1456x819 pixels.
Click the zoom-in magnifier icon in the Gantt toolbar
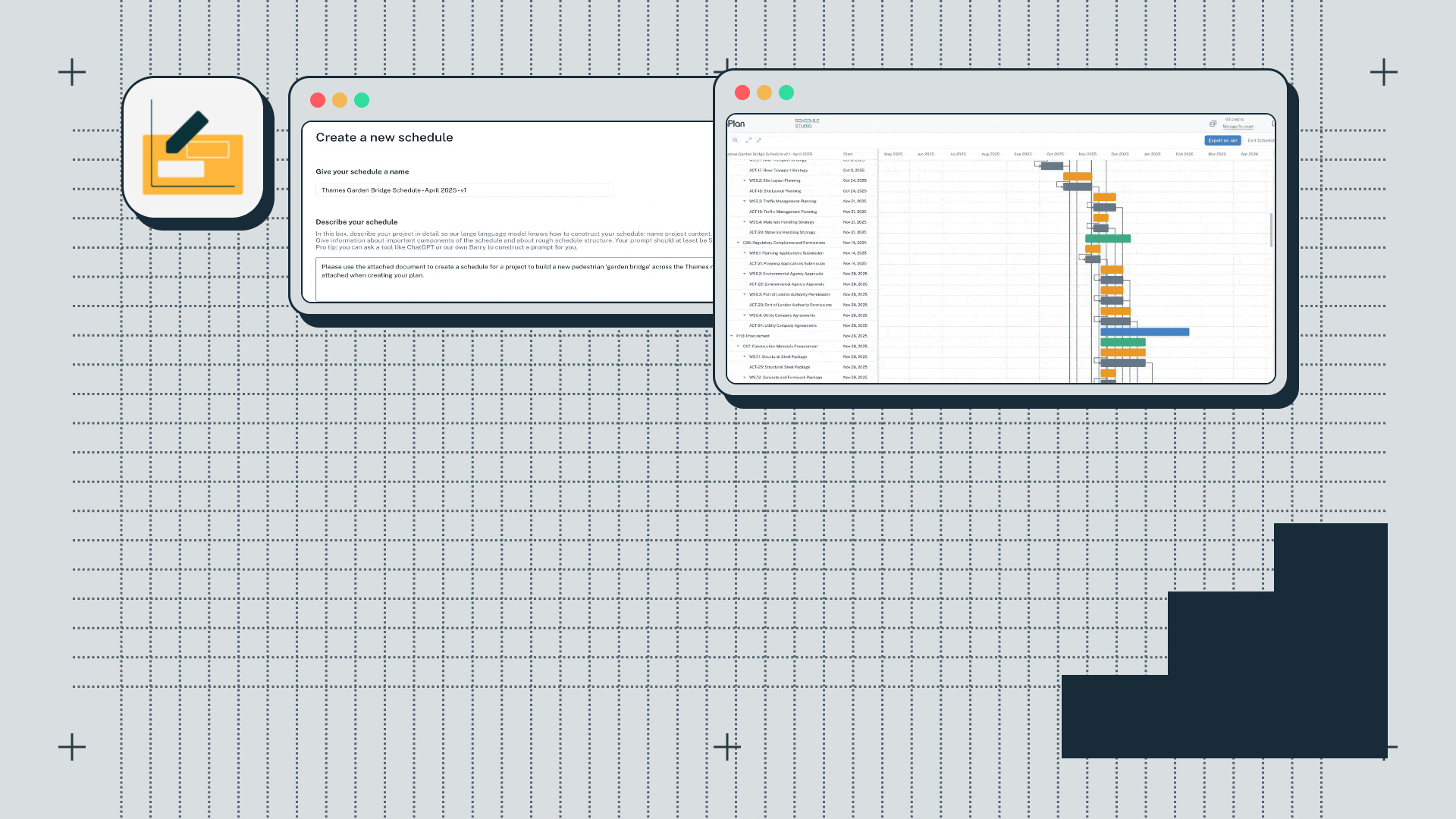[x=735, y=140]
